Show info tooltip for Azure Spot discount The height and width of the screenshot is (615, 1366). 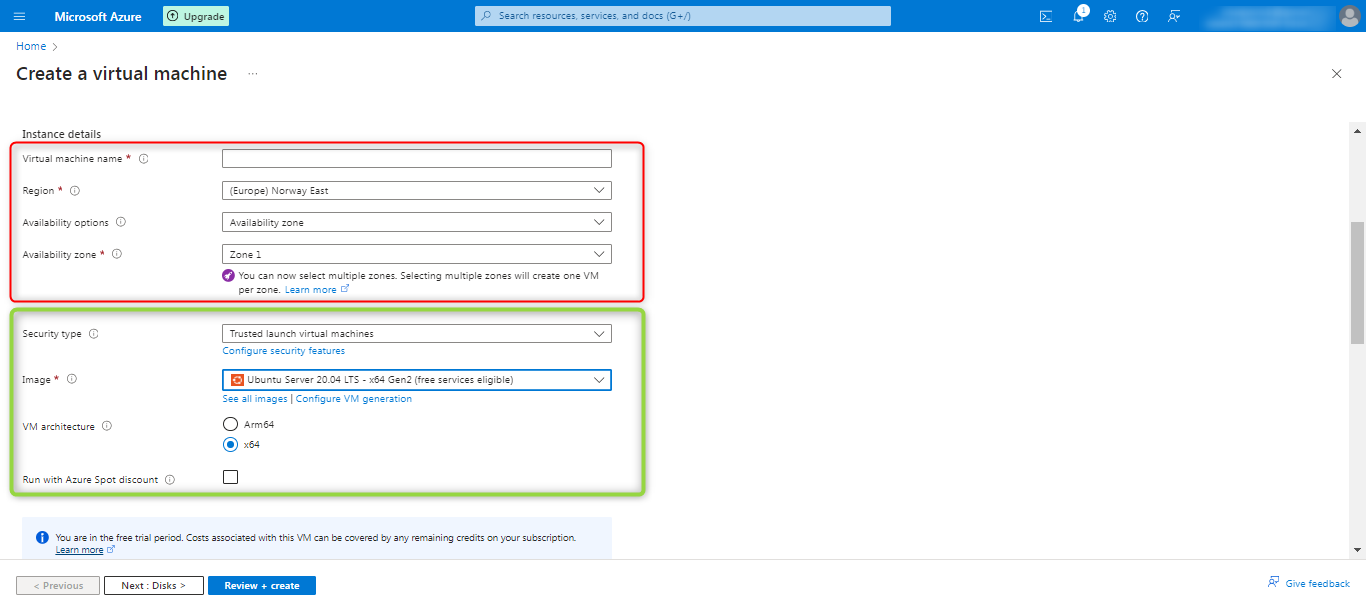pyautogui.click(x=170, y=480)
